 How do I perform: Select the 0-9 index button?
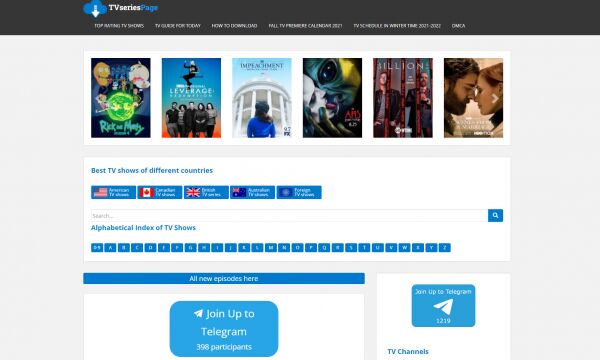click(97, 248)
